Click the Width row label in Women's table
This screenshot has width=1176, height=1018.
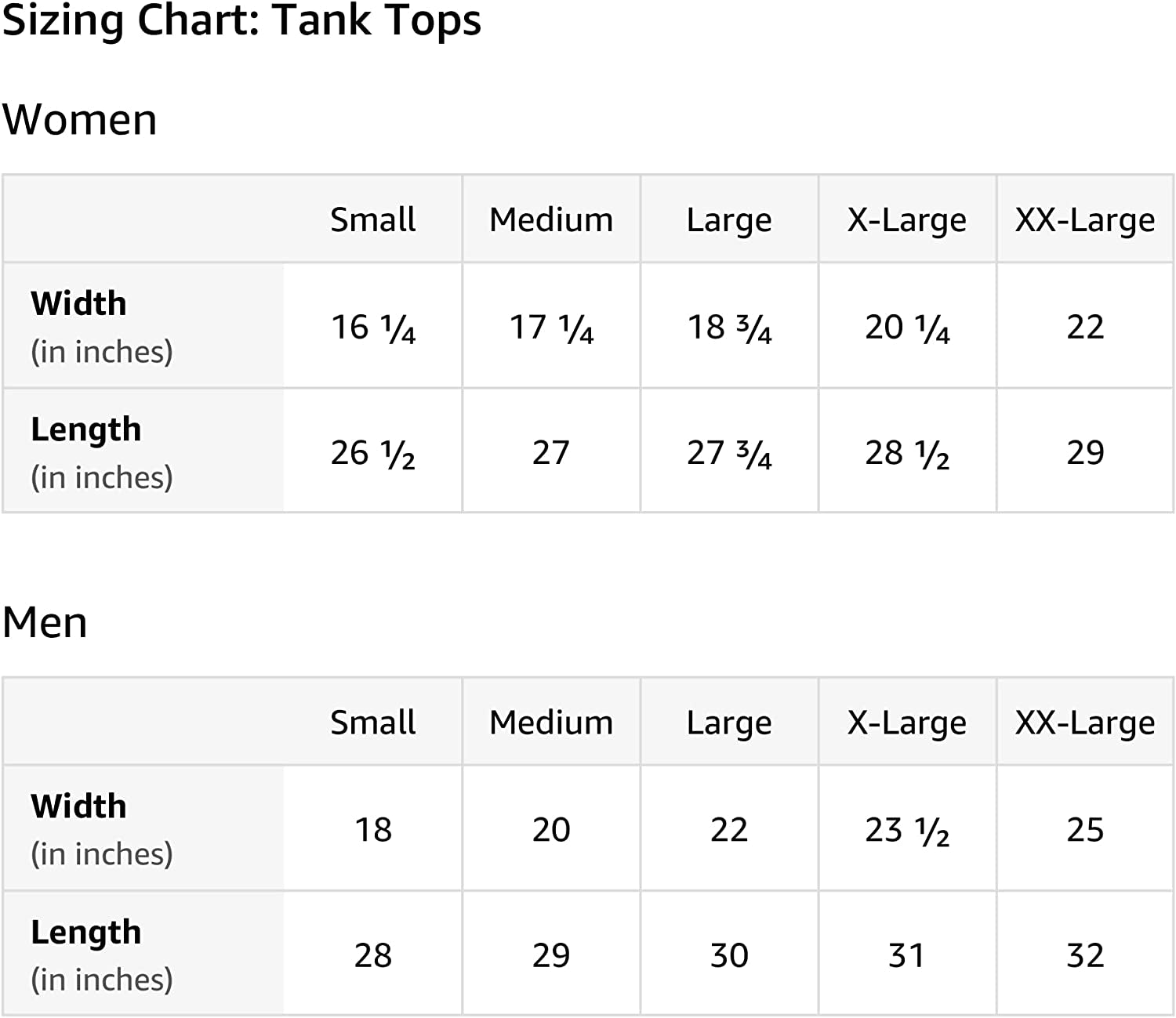[x=79, y=303]
